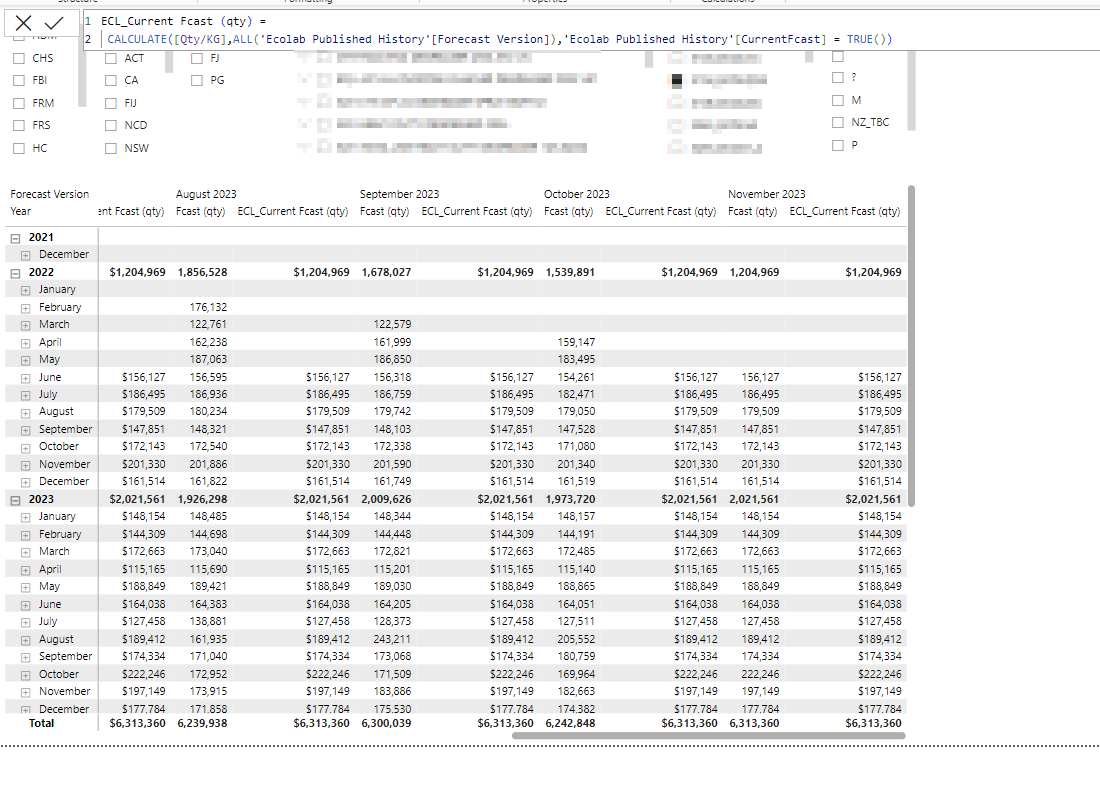Collapse the 2022 year row
This screenshot has width=1100, height=791.
[x=15, y=273]
